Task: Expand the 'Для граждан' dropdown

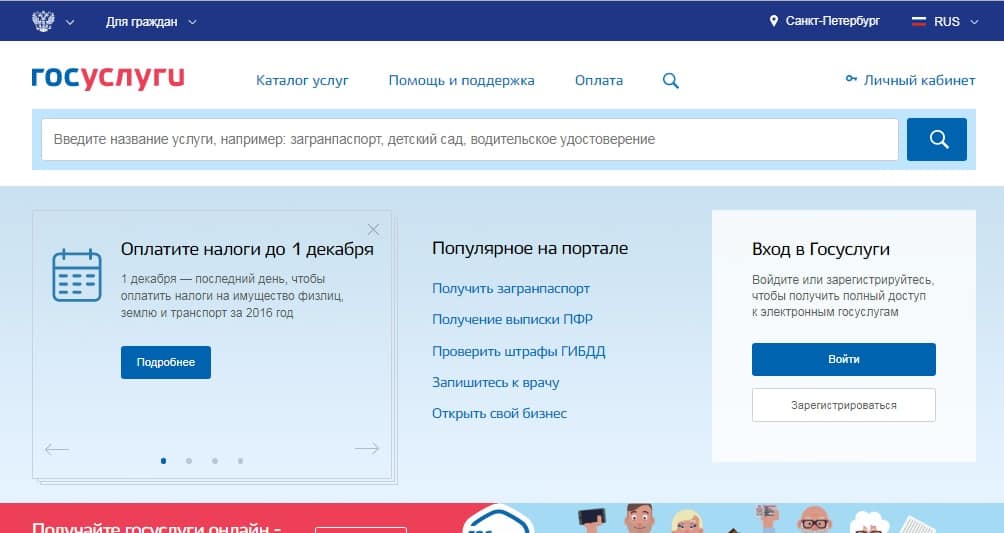Action: click(x=151, y=21)
